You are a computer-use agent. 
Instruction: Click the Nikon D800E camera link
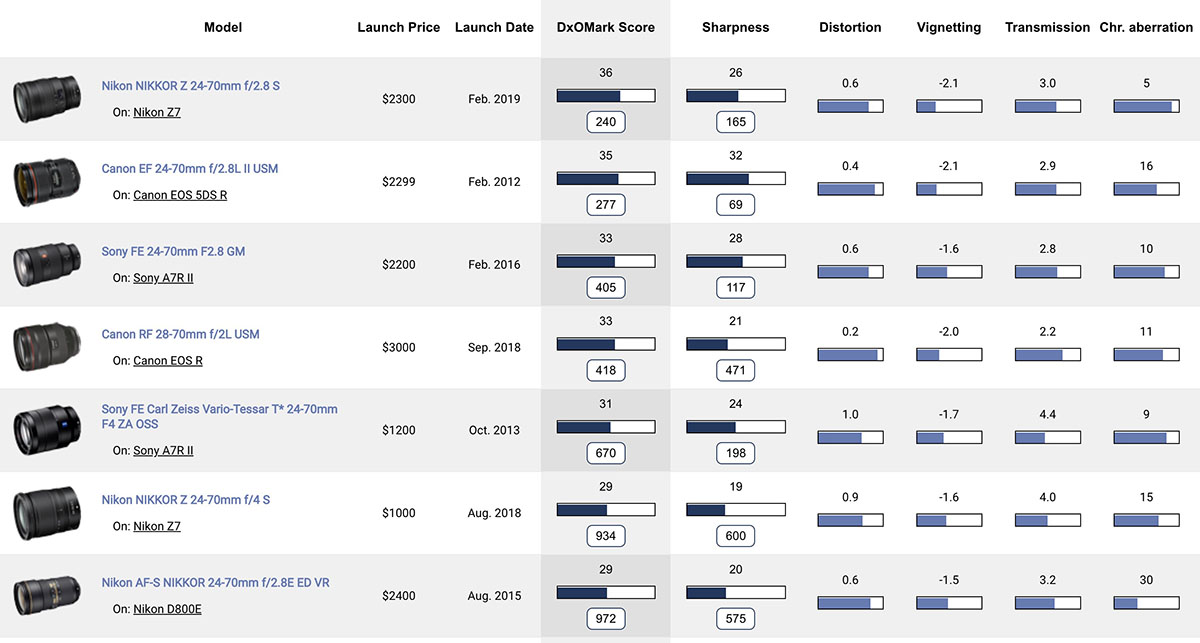pos(167,609)
